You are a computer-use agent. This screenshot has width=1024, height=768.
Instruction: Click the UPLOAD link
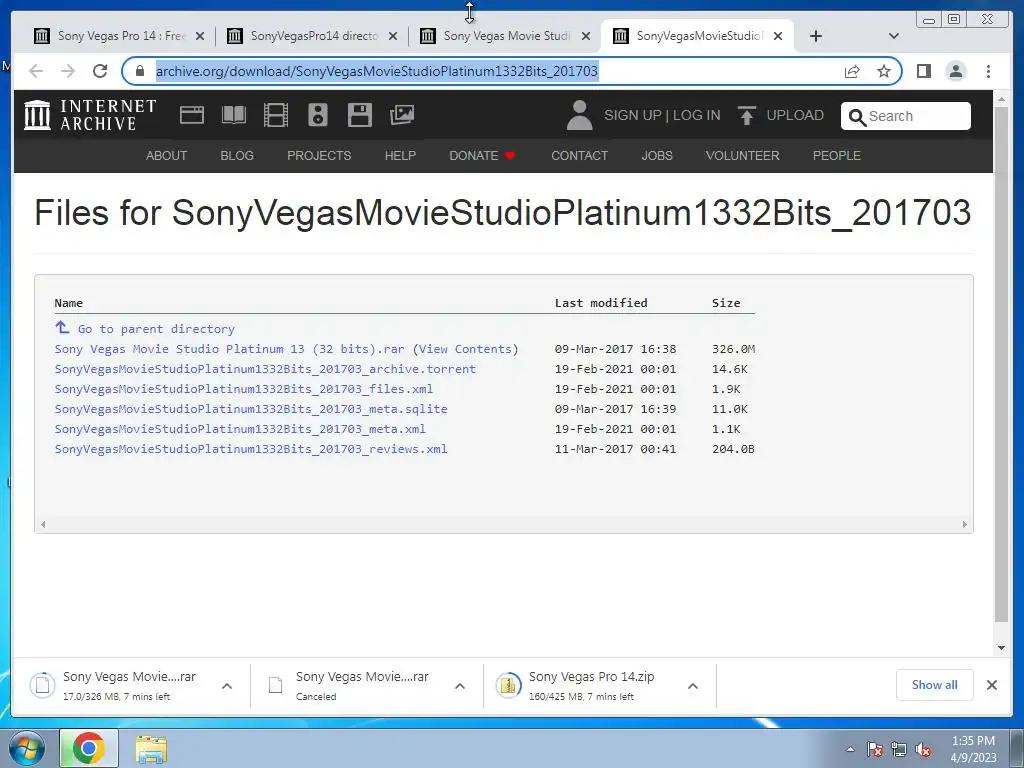click(x=795, y=115)
